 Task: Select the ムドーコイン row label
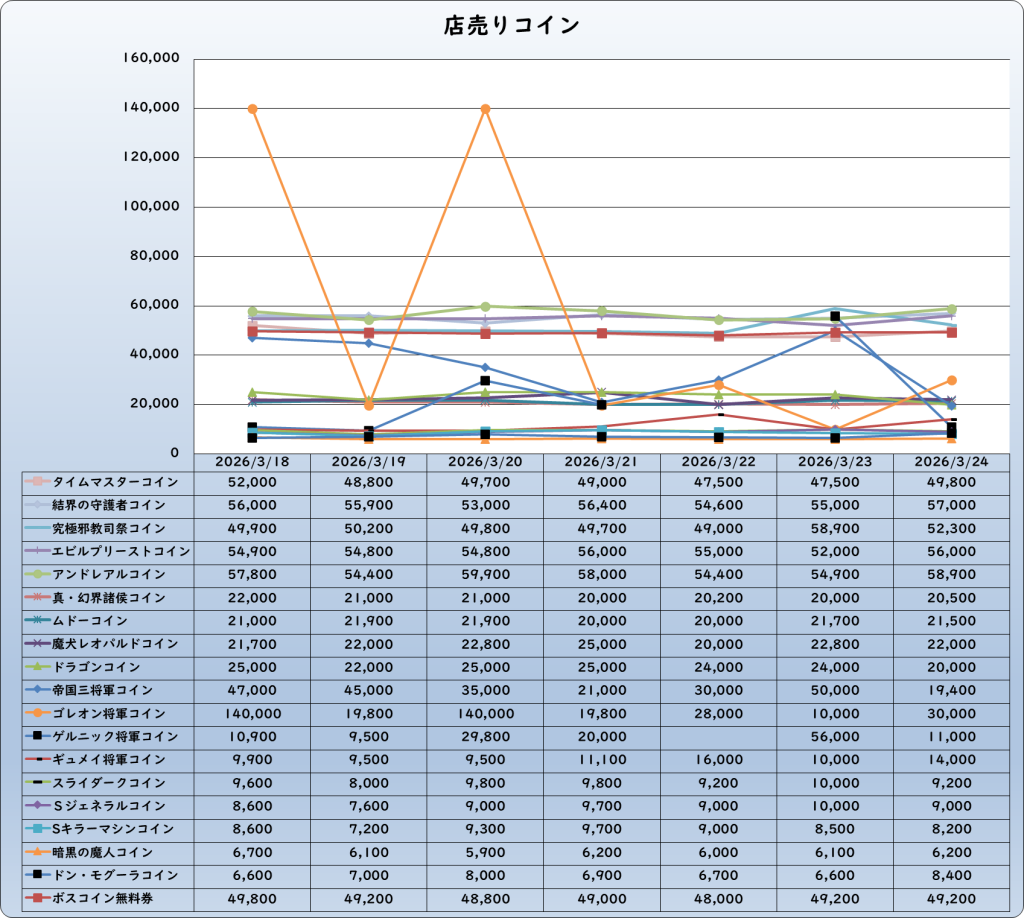click(96, 621)
